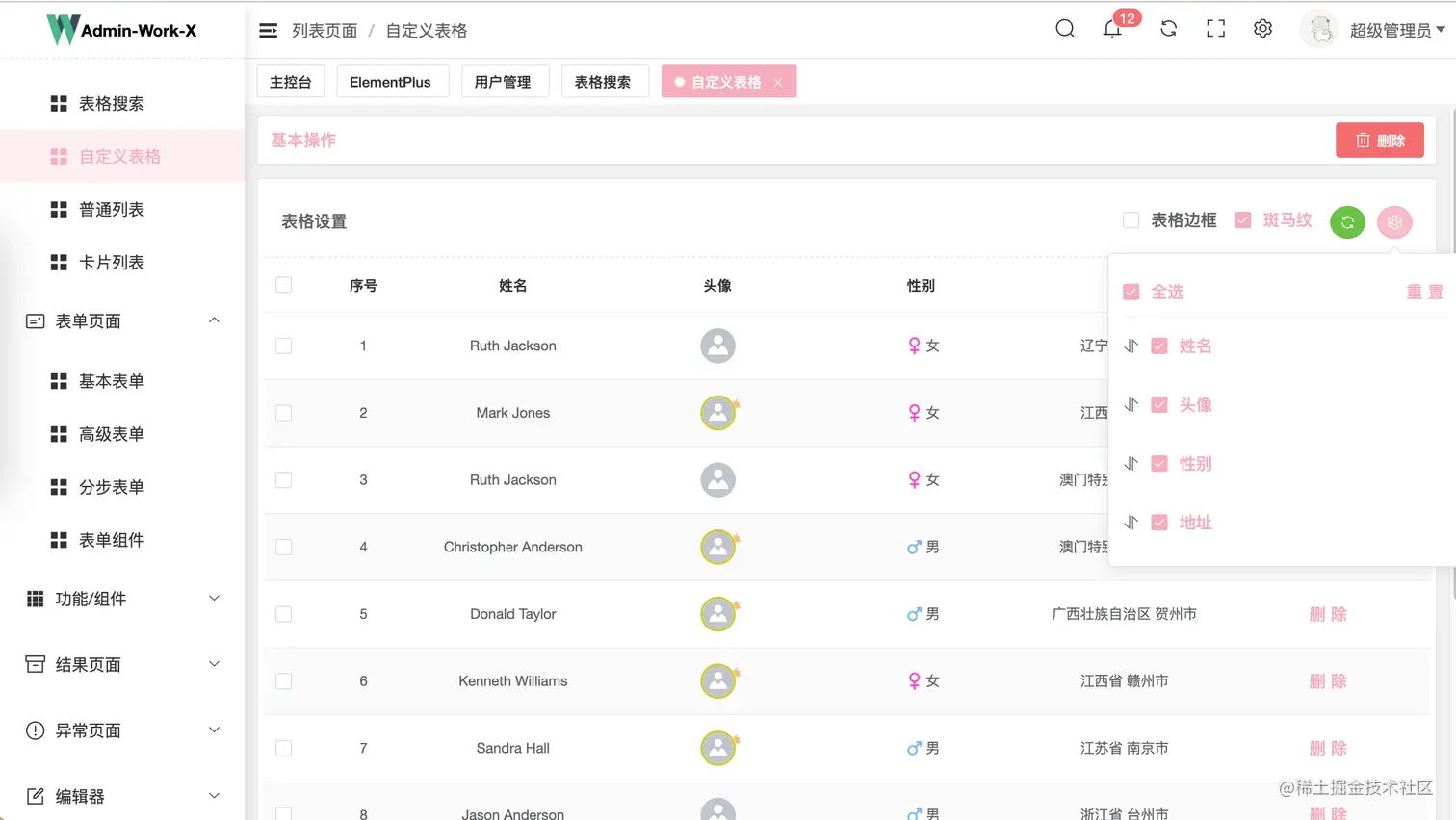Open the 主控台 tab
This screenshot has width=1456, height=820.
point(290,81)
